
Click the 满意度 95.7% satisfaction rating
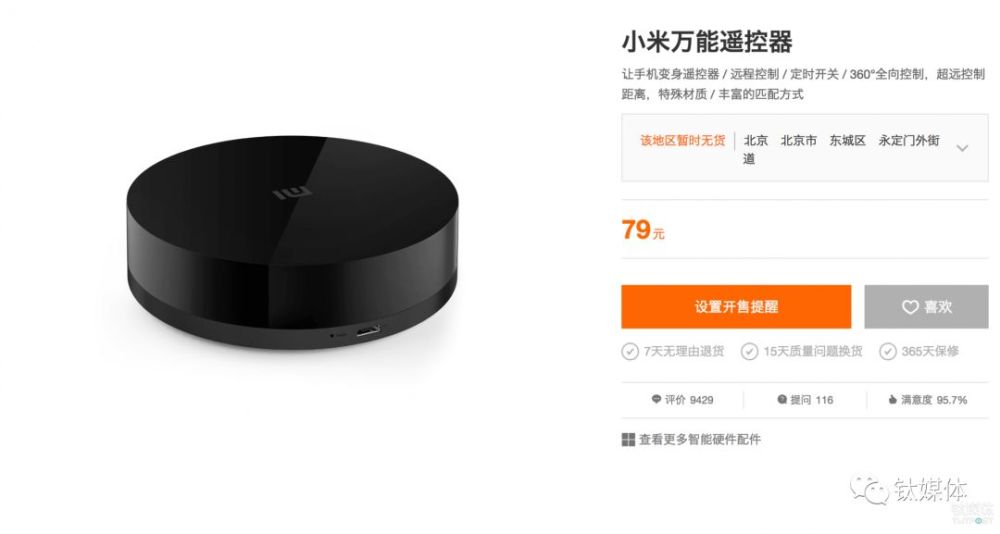point(927,399)
